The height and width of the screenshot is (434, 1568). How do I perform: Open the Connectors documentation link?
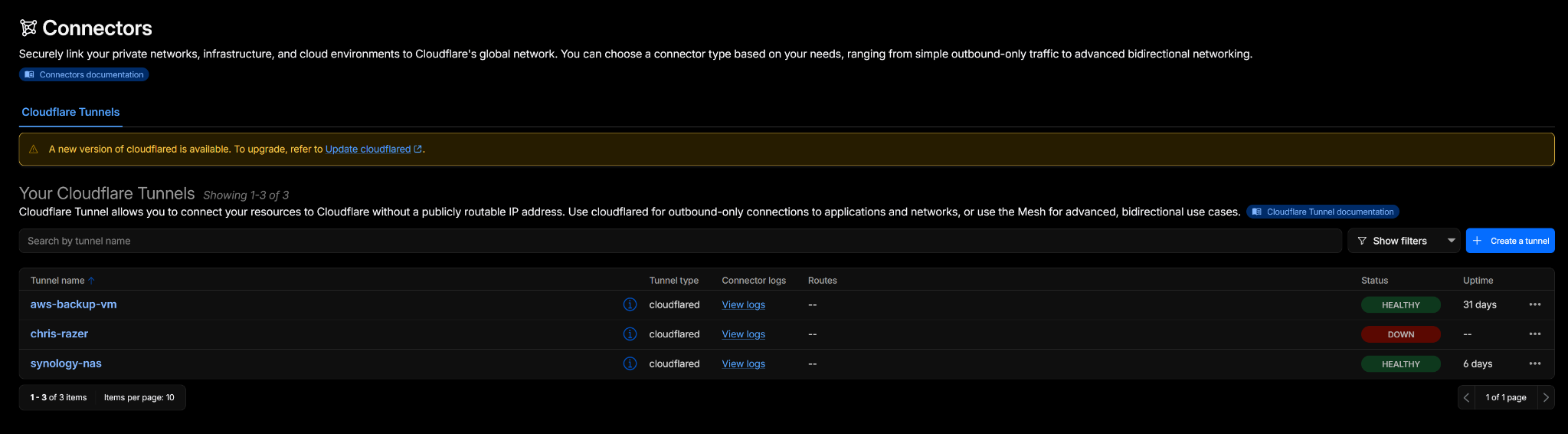click(83, 74)
